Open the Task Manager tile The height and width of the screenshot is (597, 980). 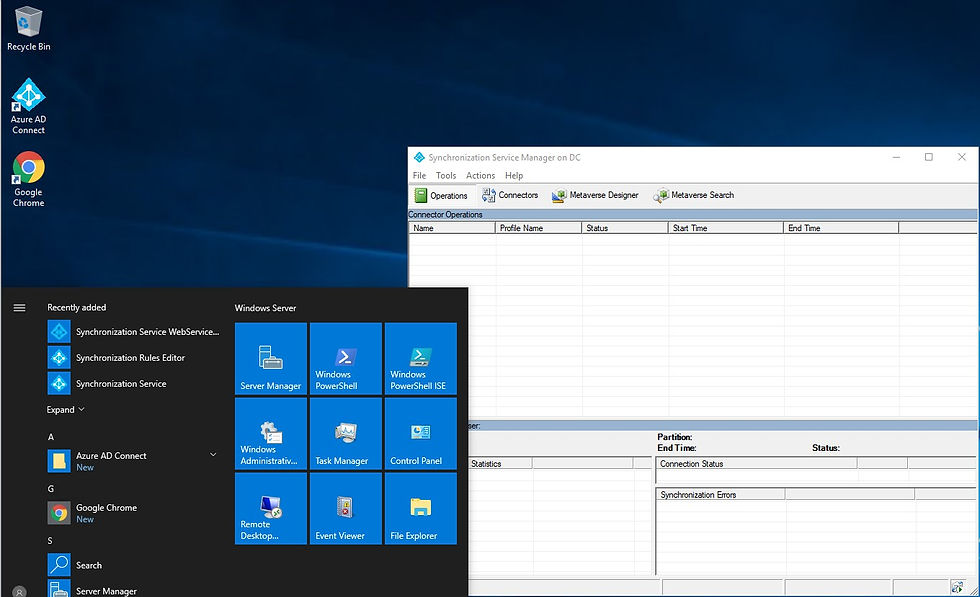point(346,434)
